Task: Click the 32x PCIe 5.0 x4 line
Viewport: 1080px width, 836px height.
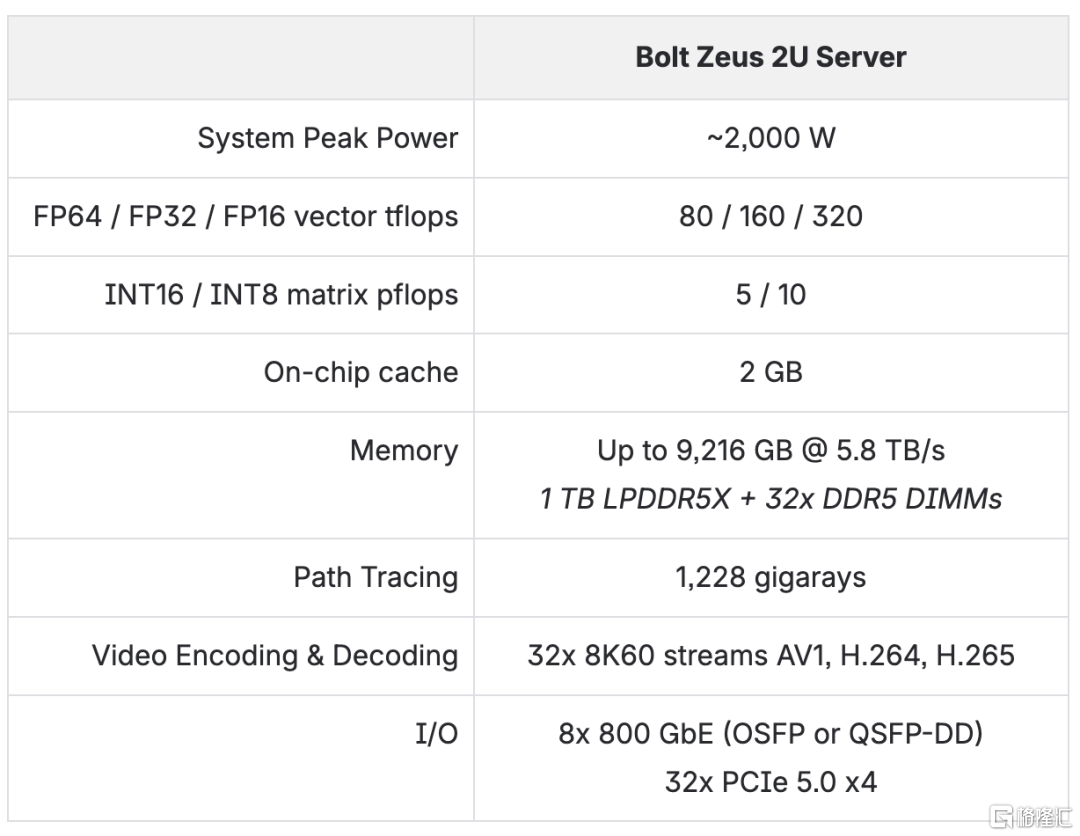Action: (x=770, y=781)
